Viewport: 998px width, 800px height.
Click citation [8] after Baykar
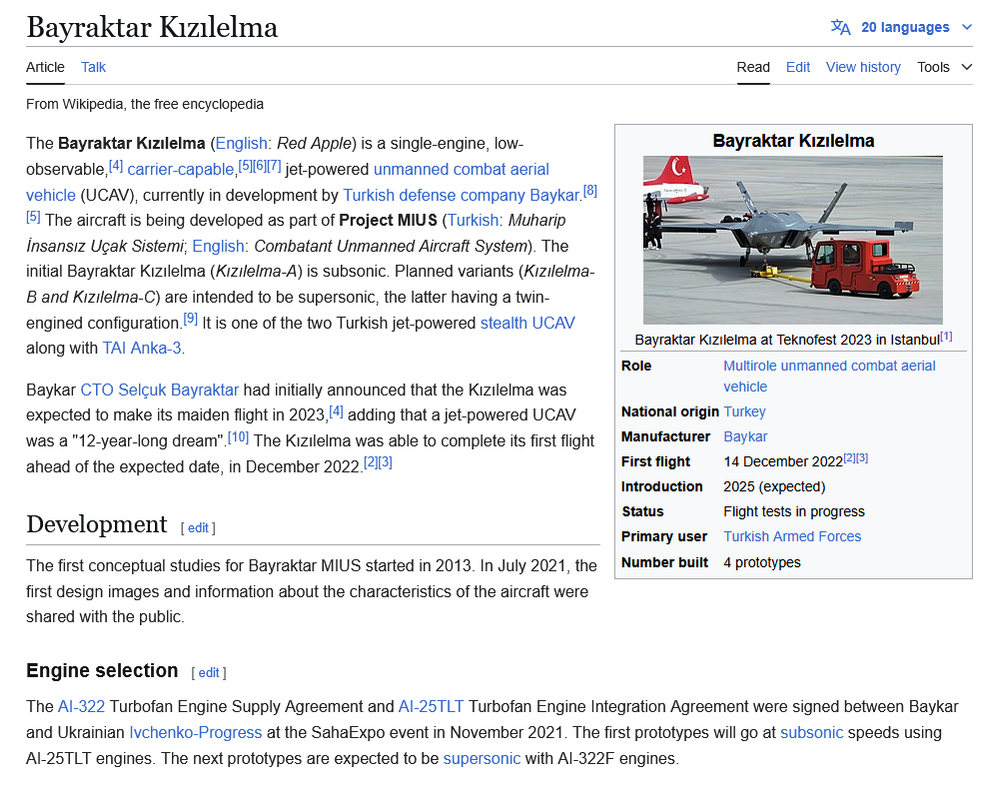coord(590,190)
